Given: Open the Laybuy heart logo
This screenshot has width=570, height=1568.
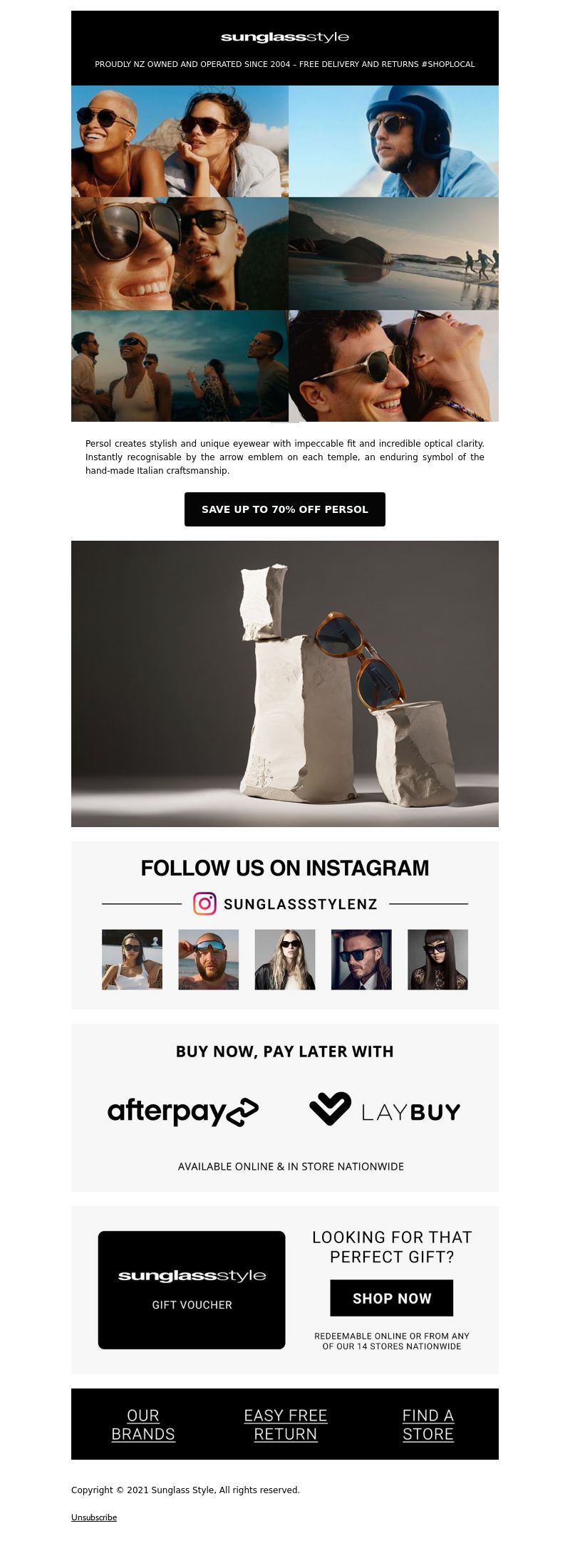Looking at the screenshot, I should point(330,1108).
